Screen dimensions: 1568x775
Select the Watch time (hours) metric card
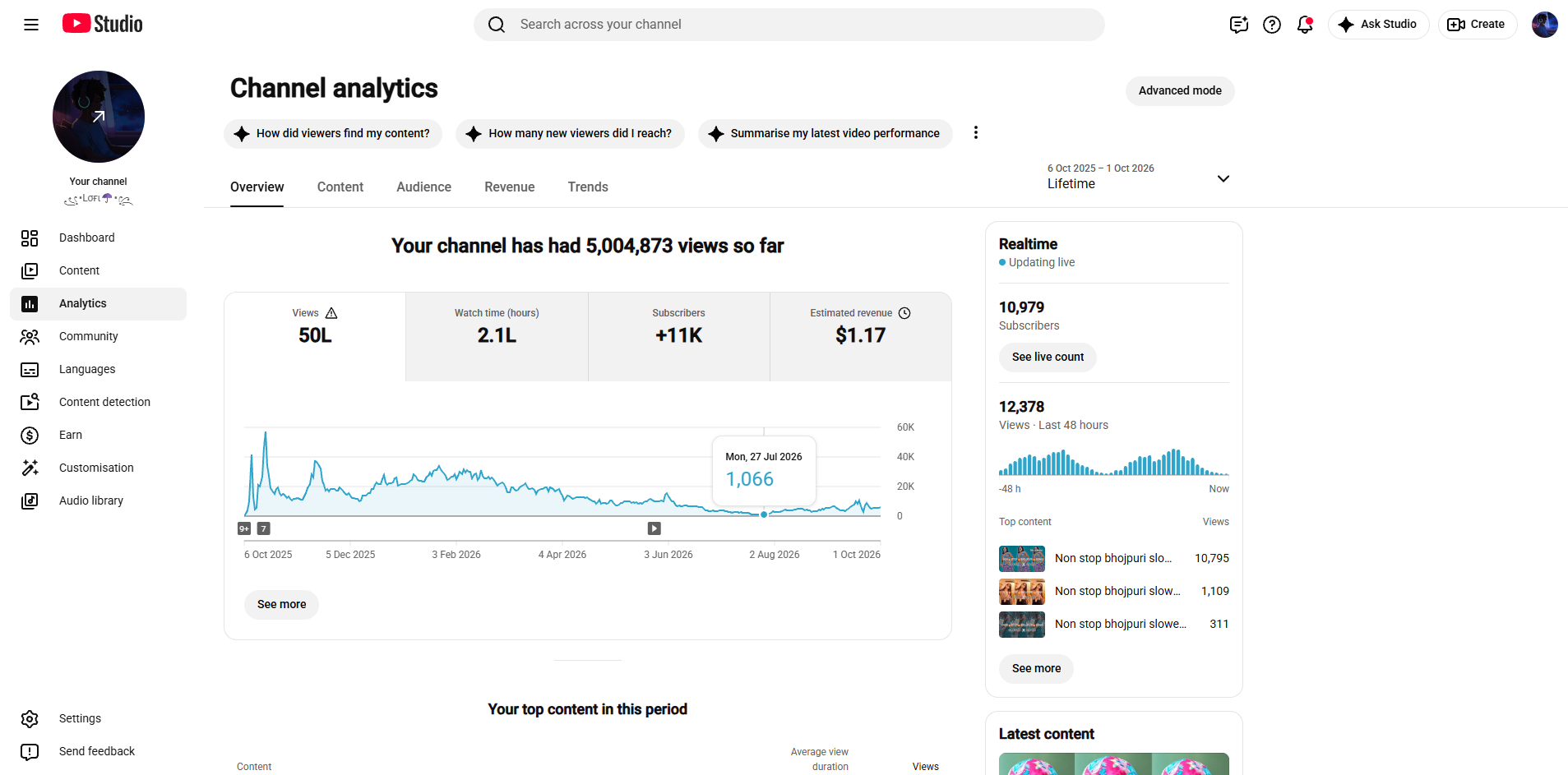pyautogui.click(x=497, y=337)
